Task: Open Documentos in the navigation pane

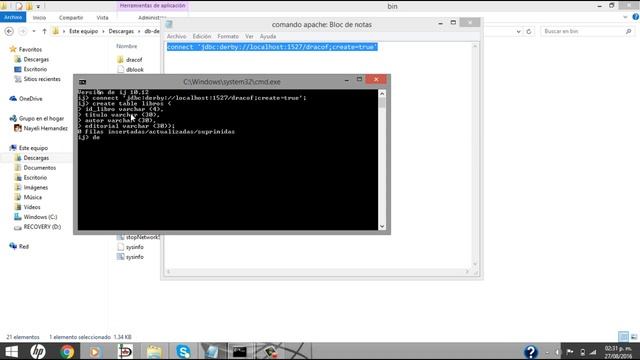Action: click(x=40, y=168)
